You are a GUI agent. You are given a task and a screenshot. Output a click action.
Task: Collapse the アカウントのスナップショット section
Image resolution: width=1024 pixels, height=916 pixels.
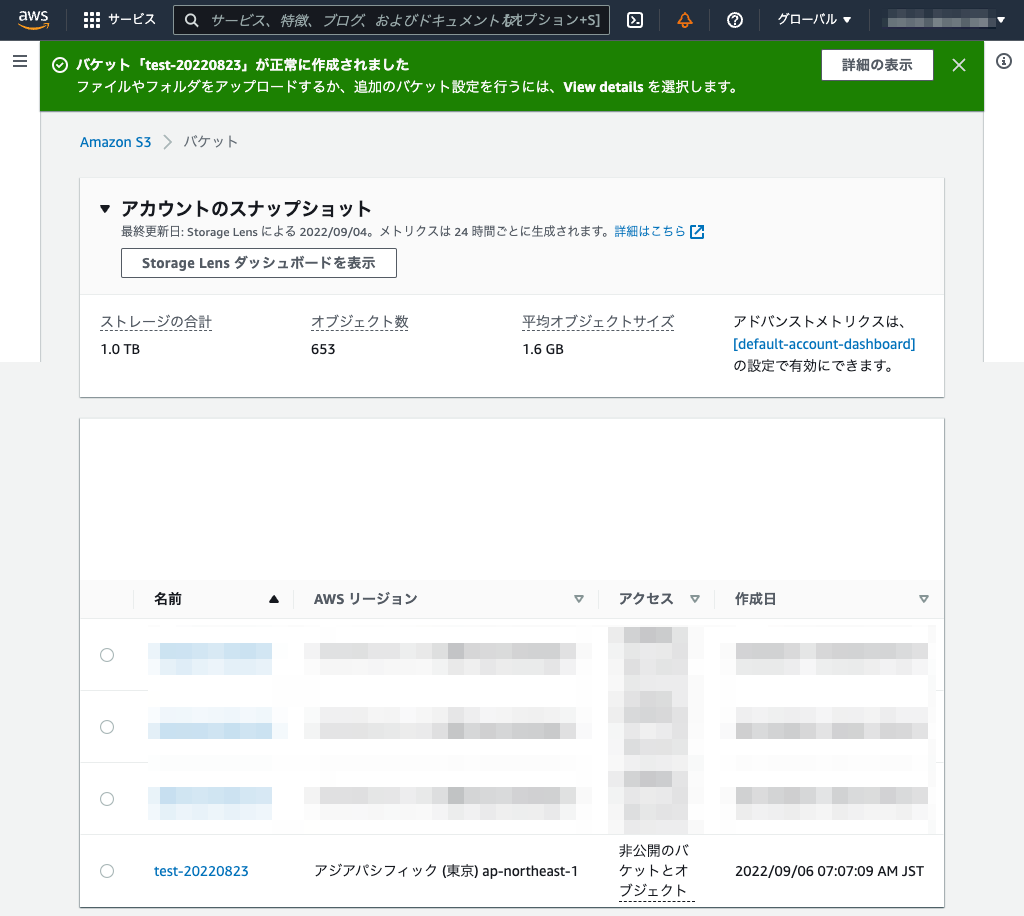point(105,209)
